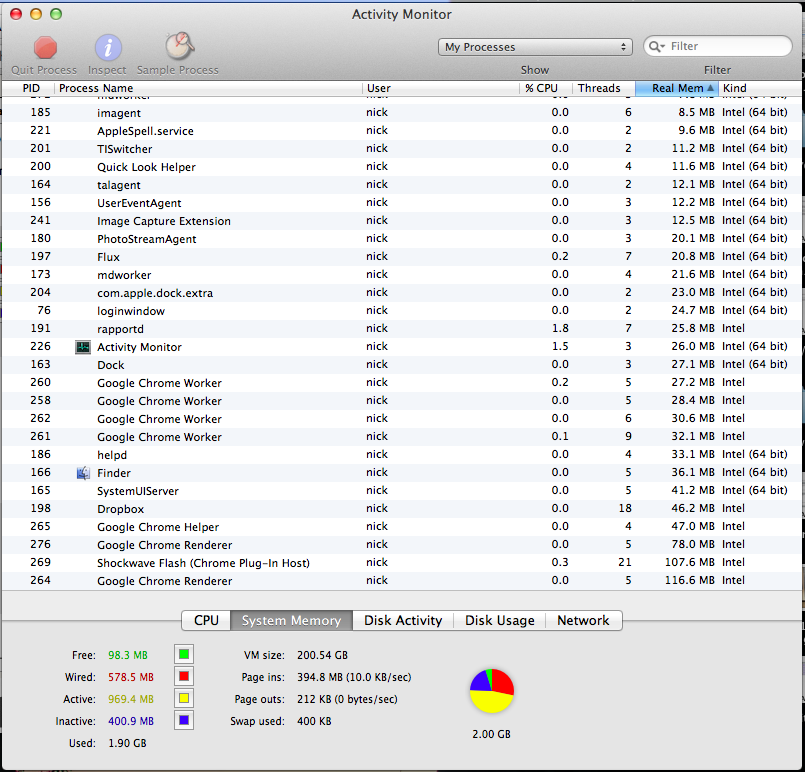Screen dimensions: 805x772
Task: Sort by PID column header
Action: pos(29,88)
